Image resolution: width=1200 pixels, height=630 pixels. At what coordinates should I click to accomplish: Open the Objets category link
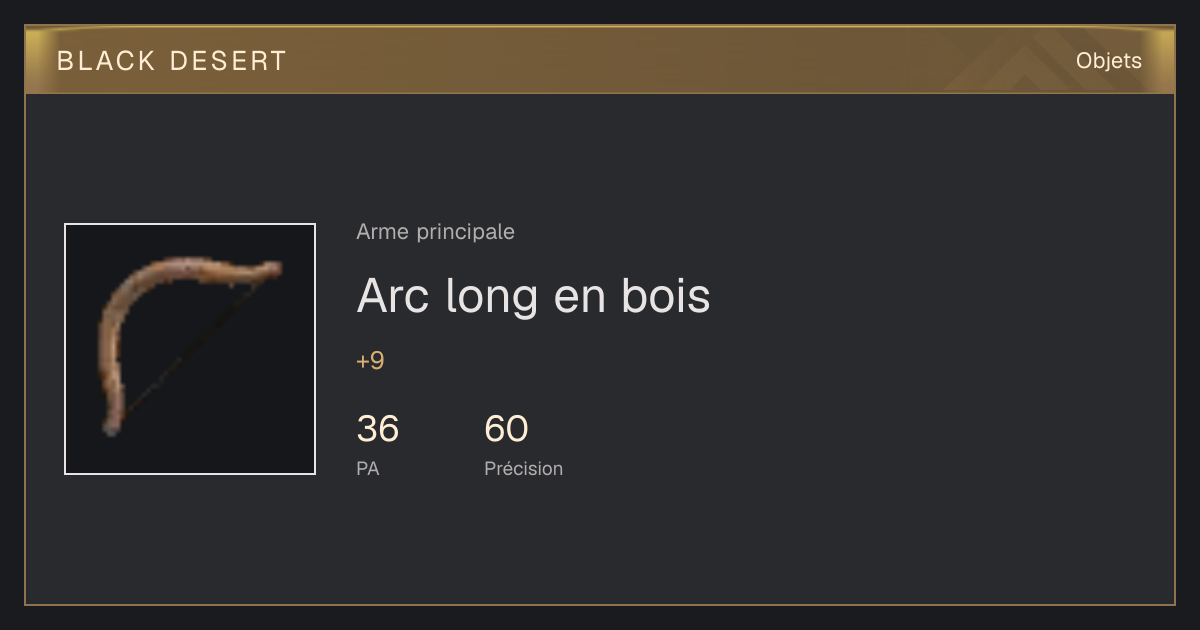(x=1108, y=61)
